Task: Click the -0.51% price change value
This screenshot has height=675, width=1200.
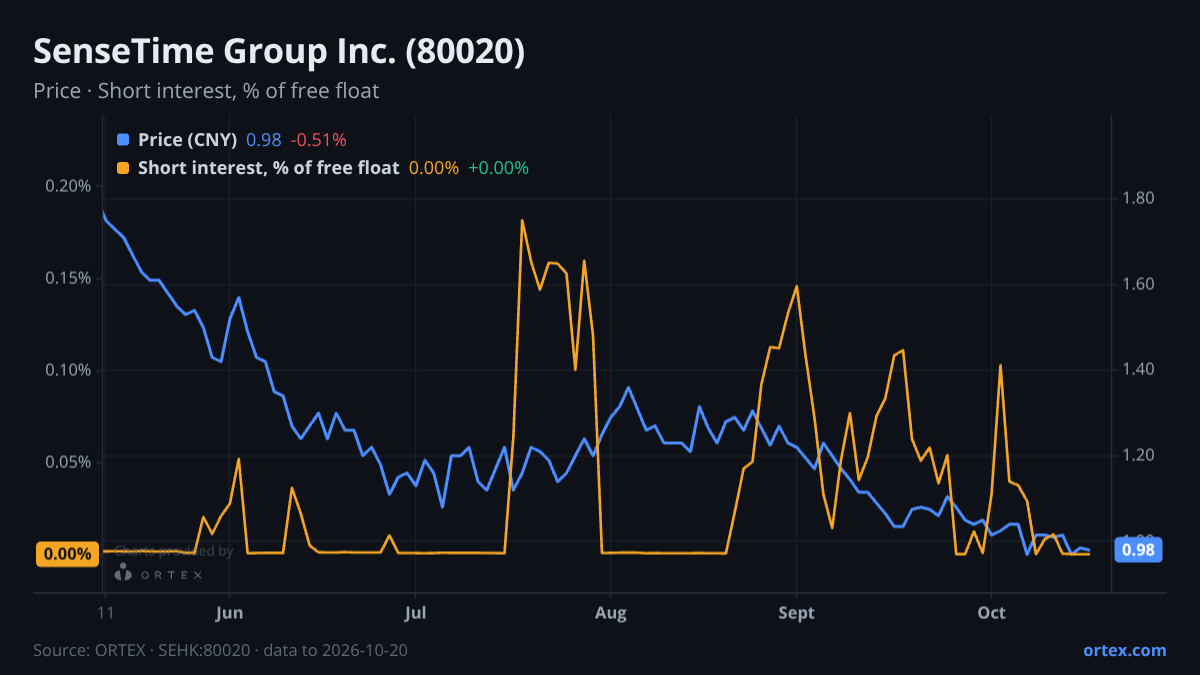Action: click(318, 140)
